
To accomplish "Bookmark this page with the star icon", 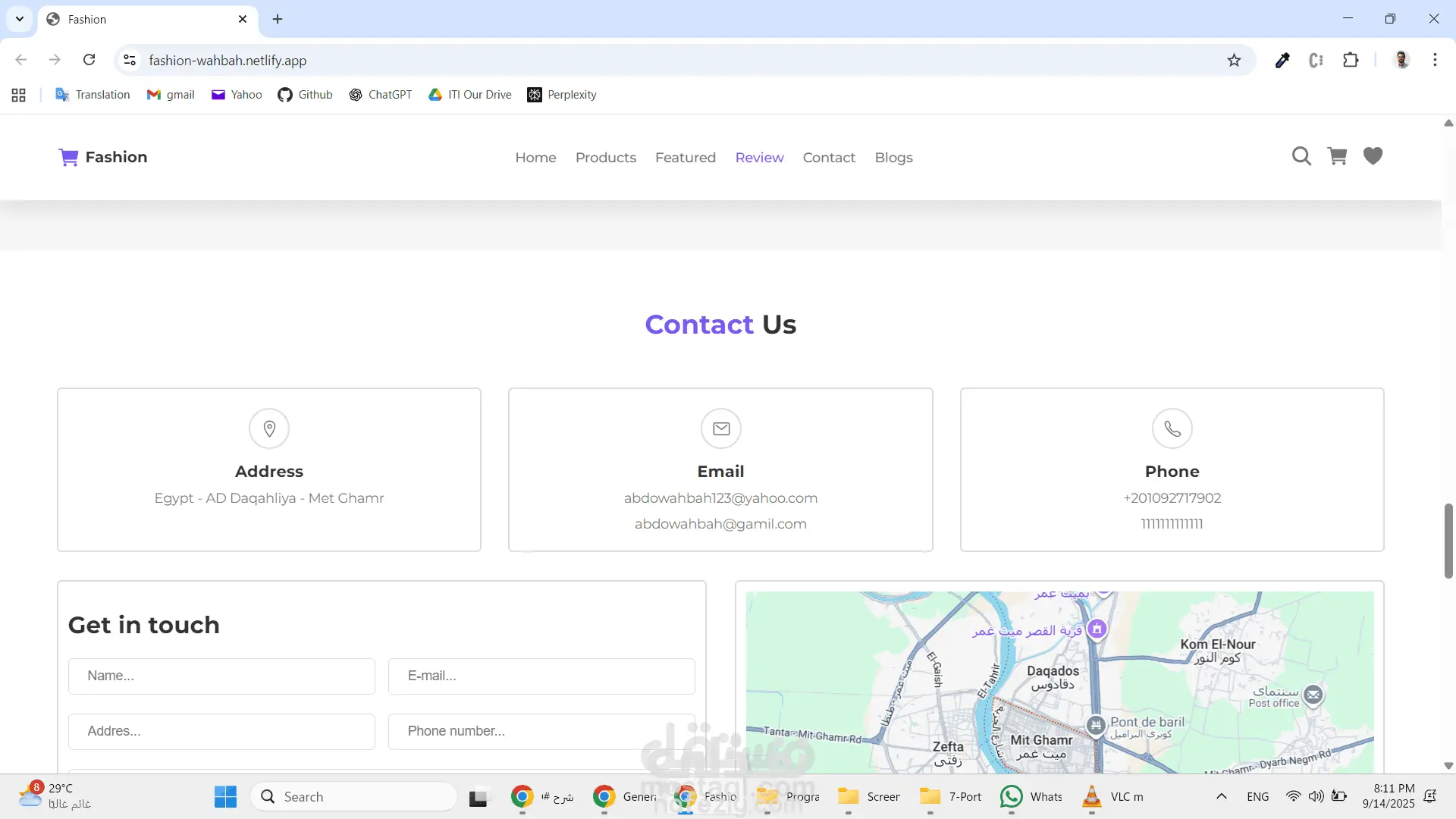I will [1234, 61].
